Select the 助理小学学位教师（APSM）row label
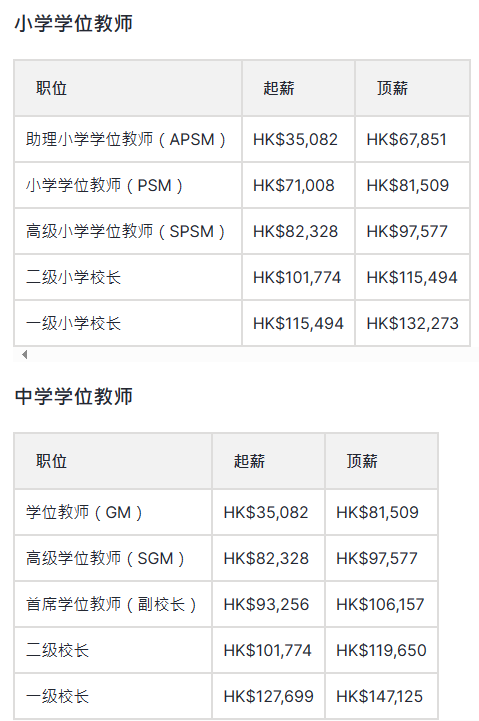The height and width of the screenshot is (721, 479). (128, 139)
